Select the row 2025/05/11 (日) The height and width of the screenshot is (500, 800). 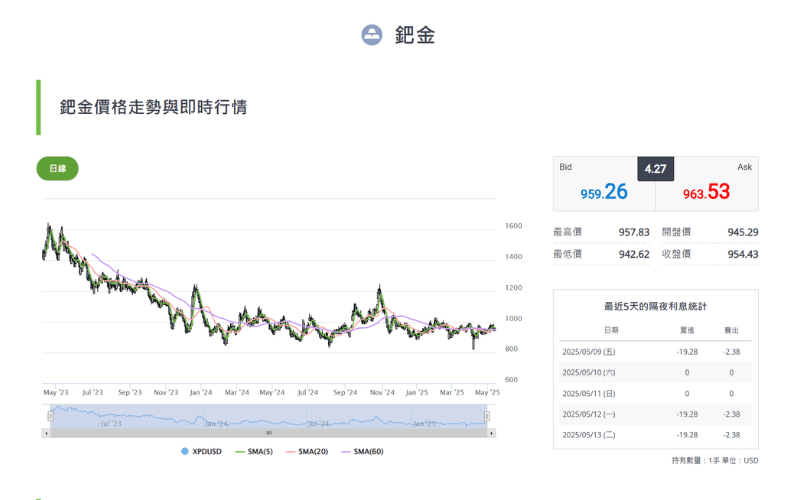tap(656, 393)
